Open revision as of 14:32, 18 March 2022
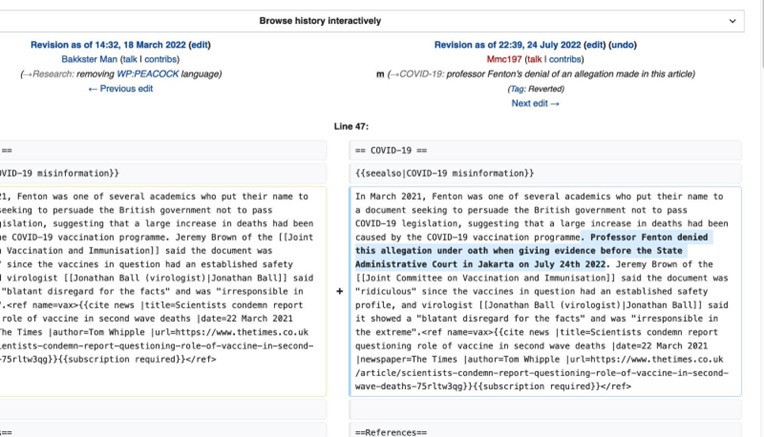Screen dimensions: 764x437 [x=108, y=45]
